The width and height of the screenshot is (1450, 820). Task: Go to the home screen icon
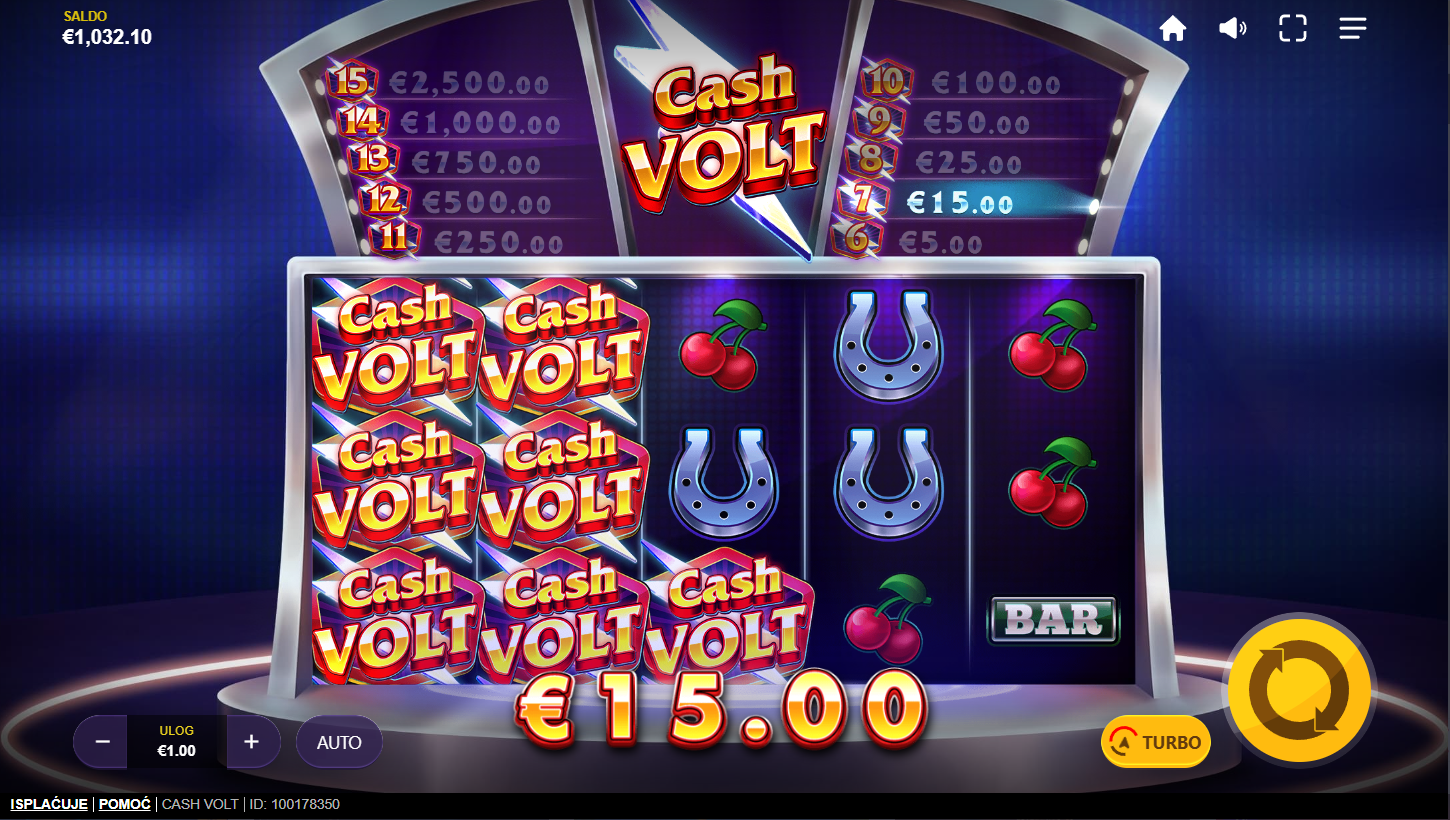(x=1172, y=29)
